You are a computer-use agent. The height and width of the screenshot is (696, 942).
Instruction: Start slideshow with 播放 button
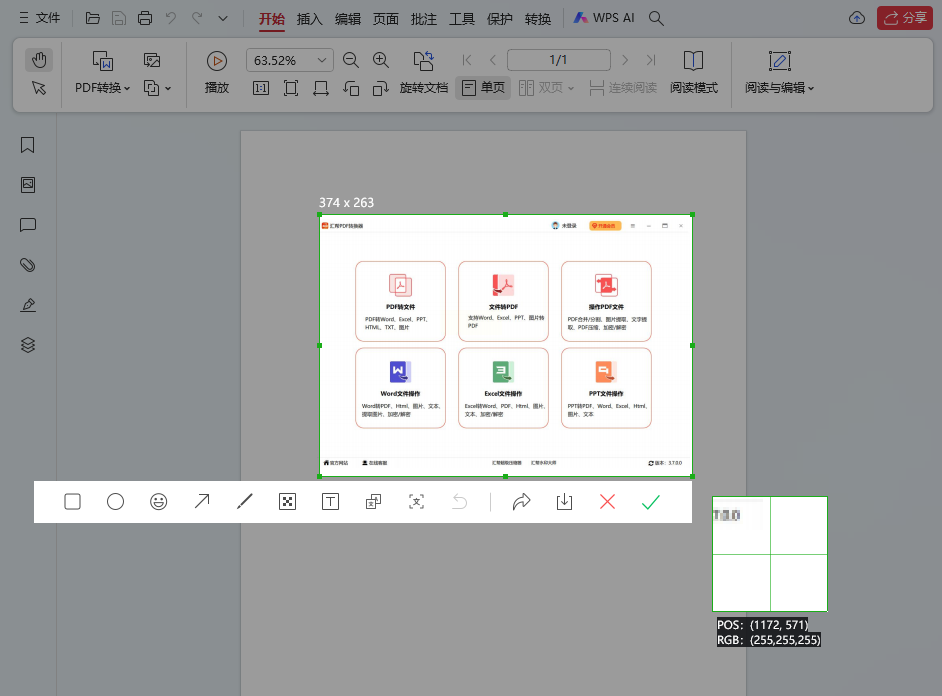[217, 73]
